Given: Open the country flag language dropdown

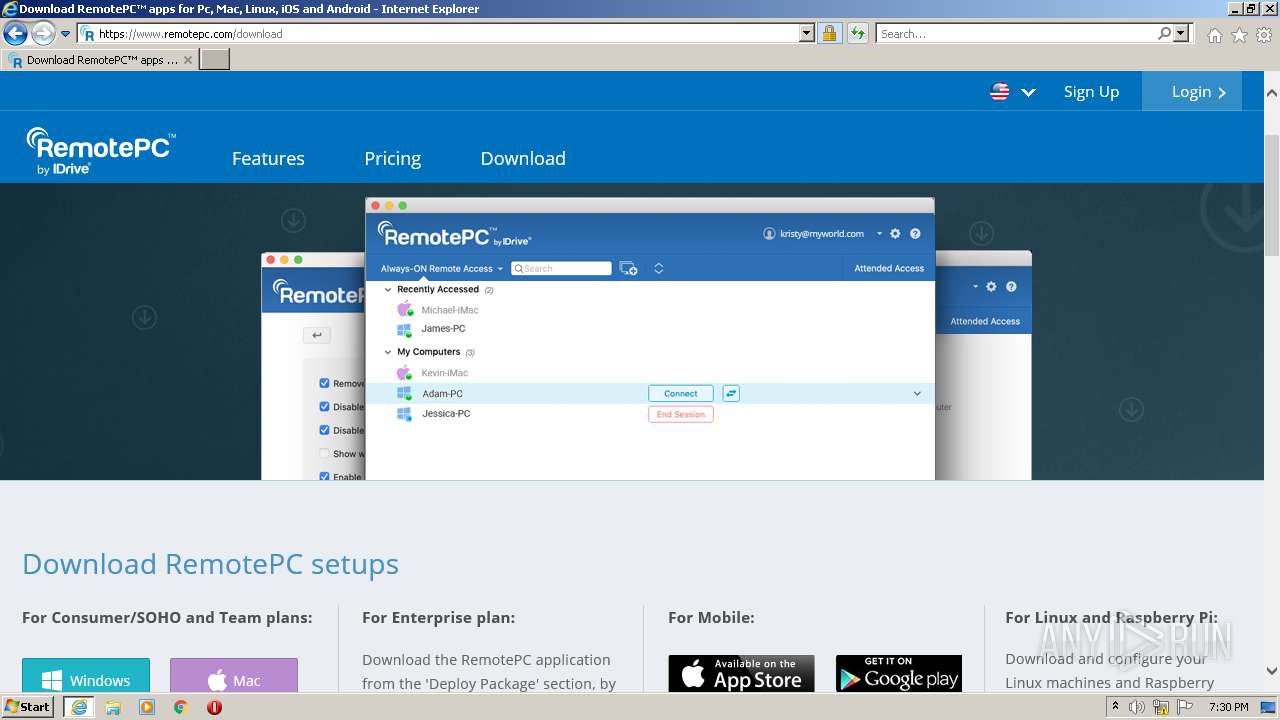Looking at the screenshot, I should (x=1013, y=92).
